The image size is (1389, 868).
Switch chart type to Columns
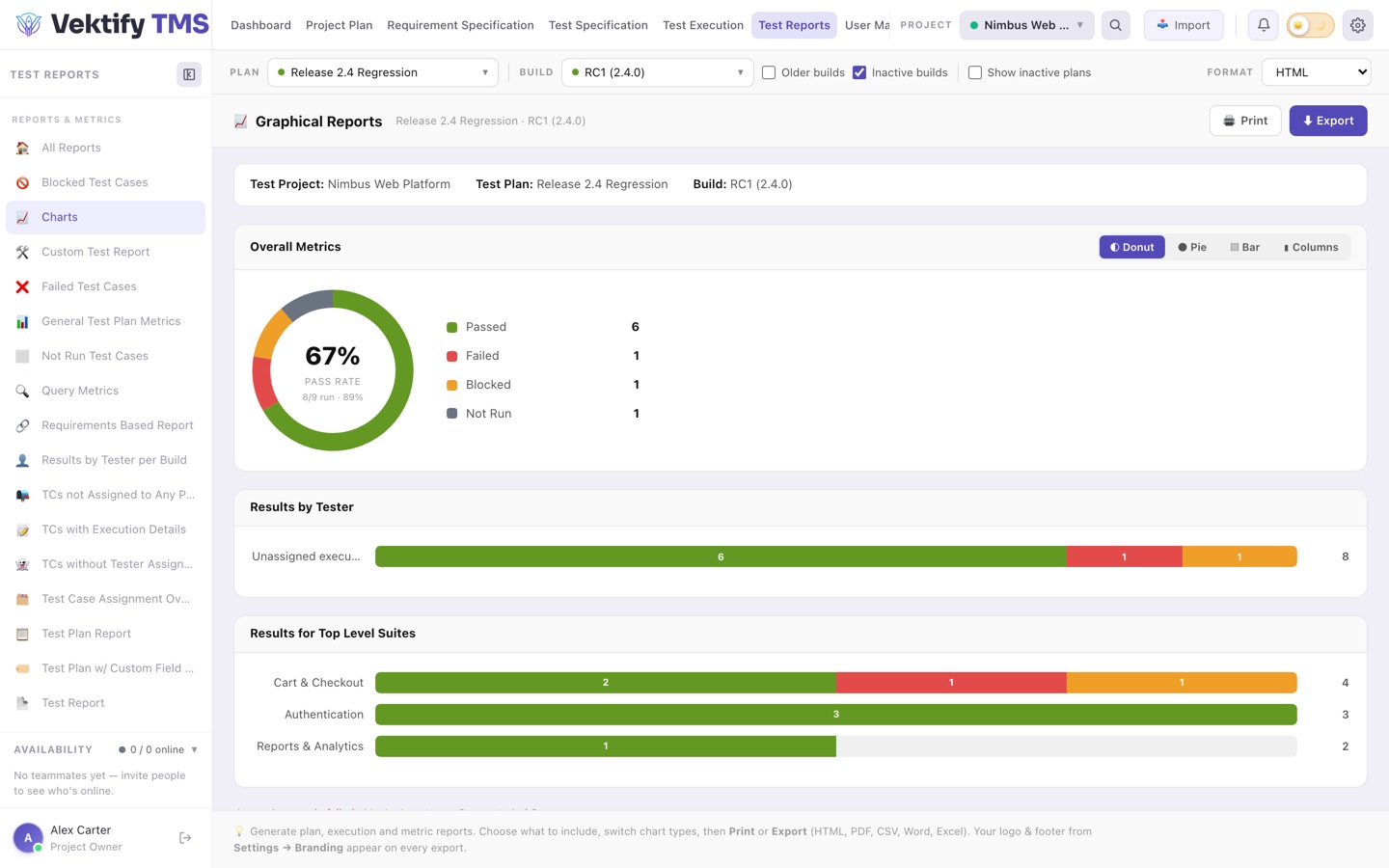click(x=1311, y=247)
